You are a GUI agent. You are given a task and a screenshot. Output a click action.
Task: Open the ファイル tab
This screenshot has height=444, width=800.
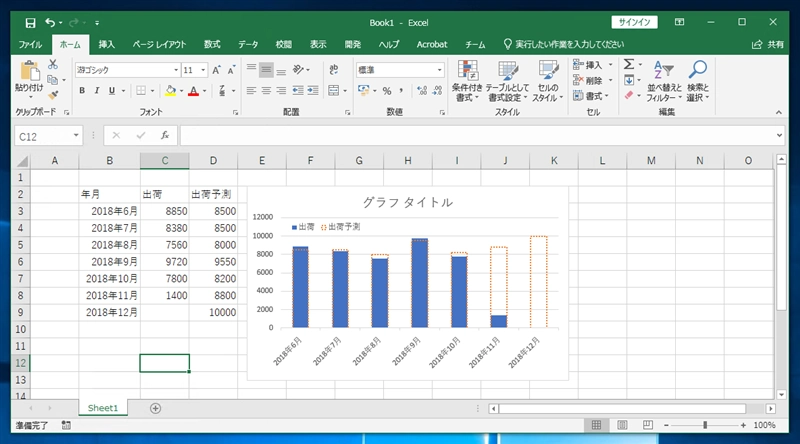30,44
